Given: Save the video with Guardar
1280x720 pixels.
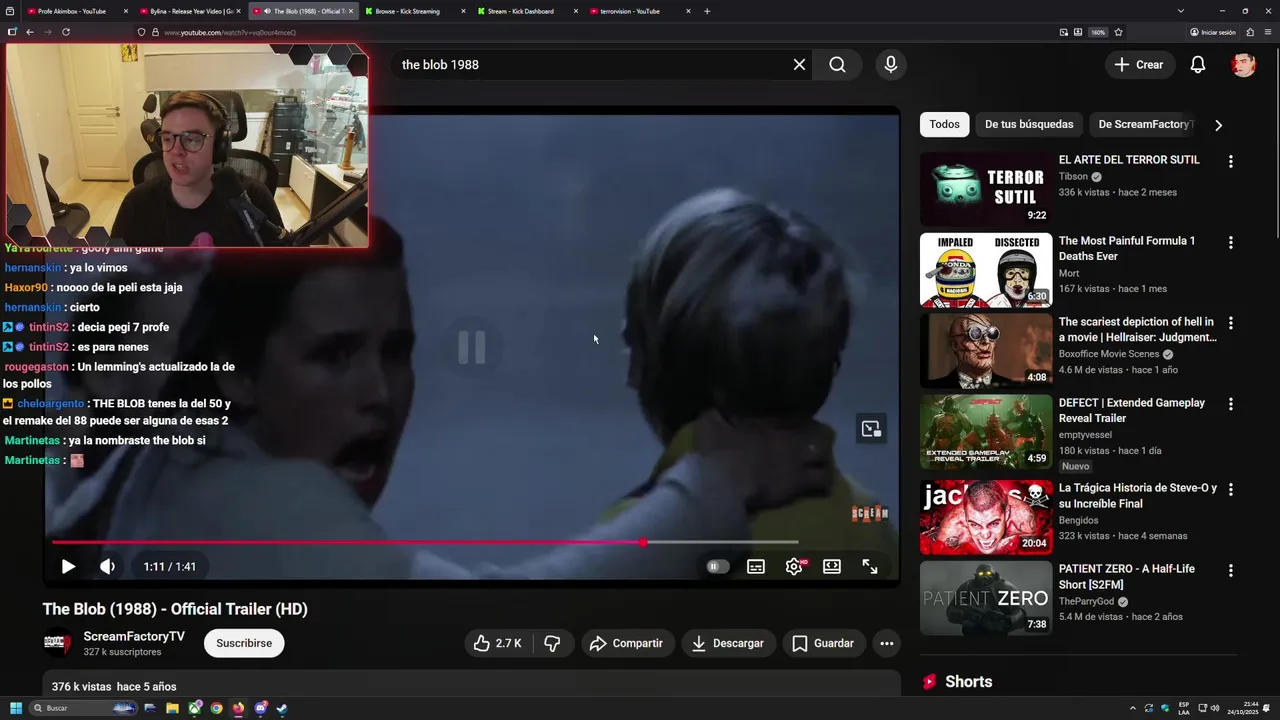Looking at the screenshot, I should [x=824, y=643].
